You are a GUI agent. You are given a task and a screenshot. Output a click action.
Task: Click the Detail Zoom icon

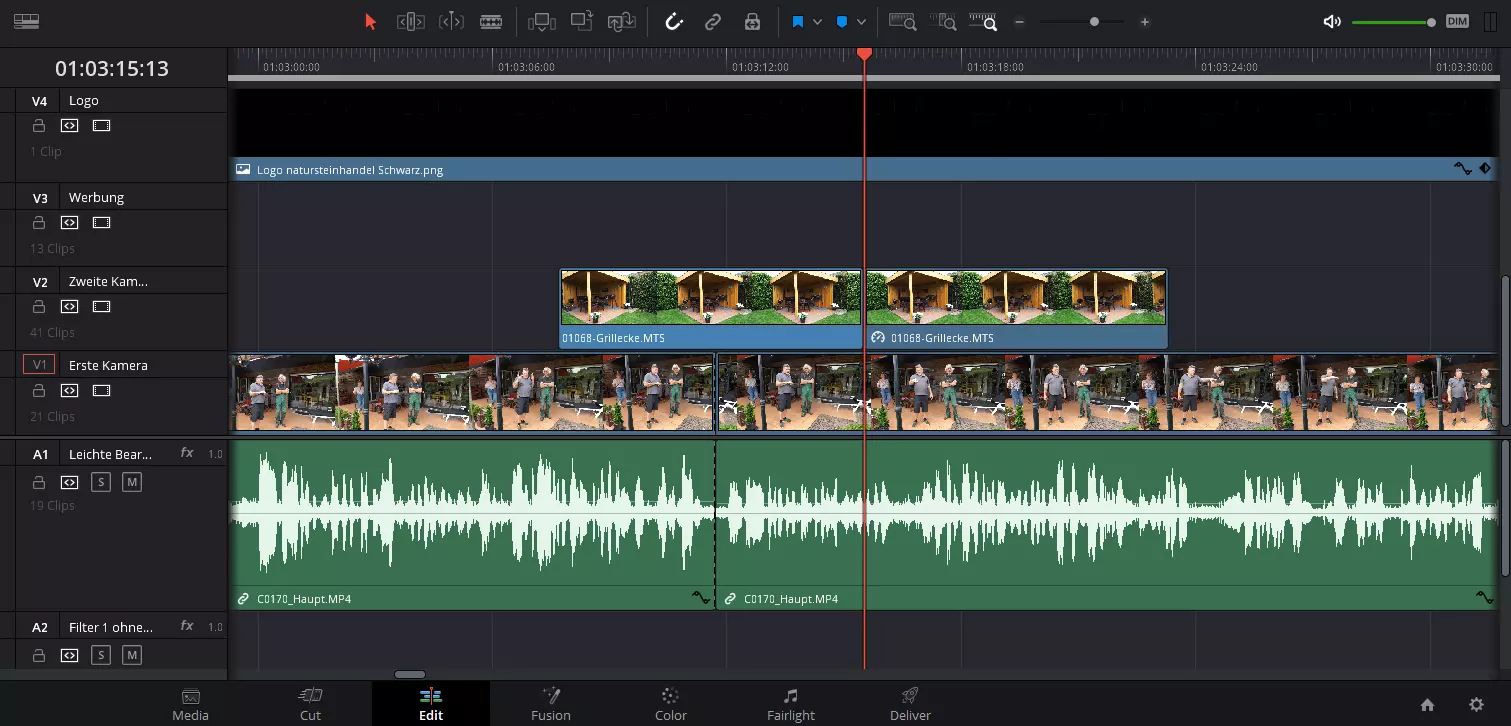coord(943,21)
